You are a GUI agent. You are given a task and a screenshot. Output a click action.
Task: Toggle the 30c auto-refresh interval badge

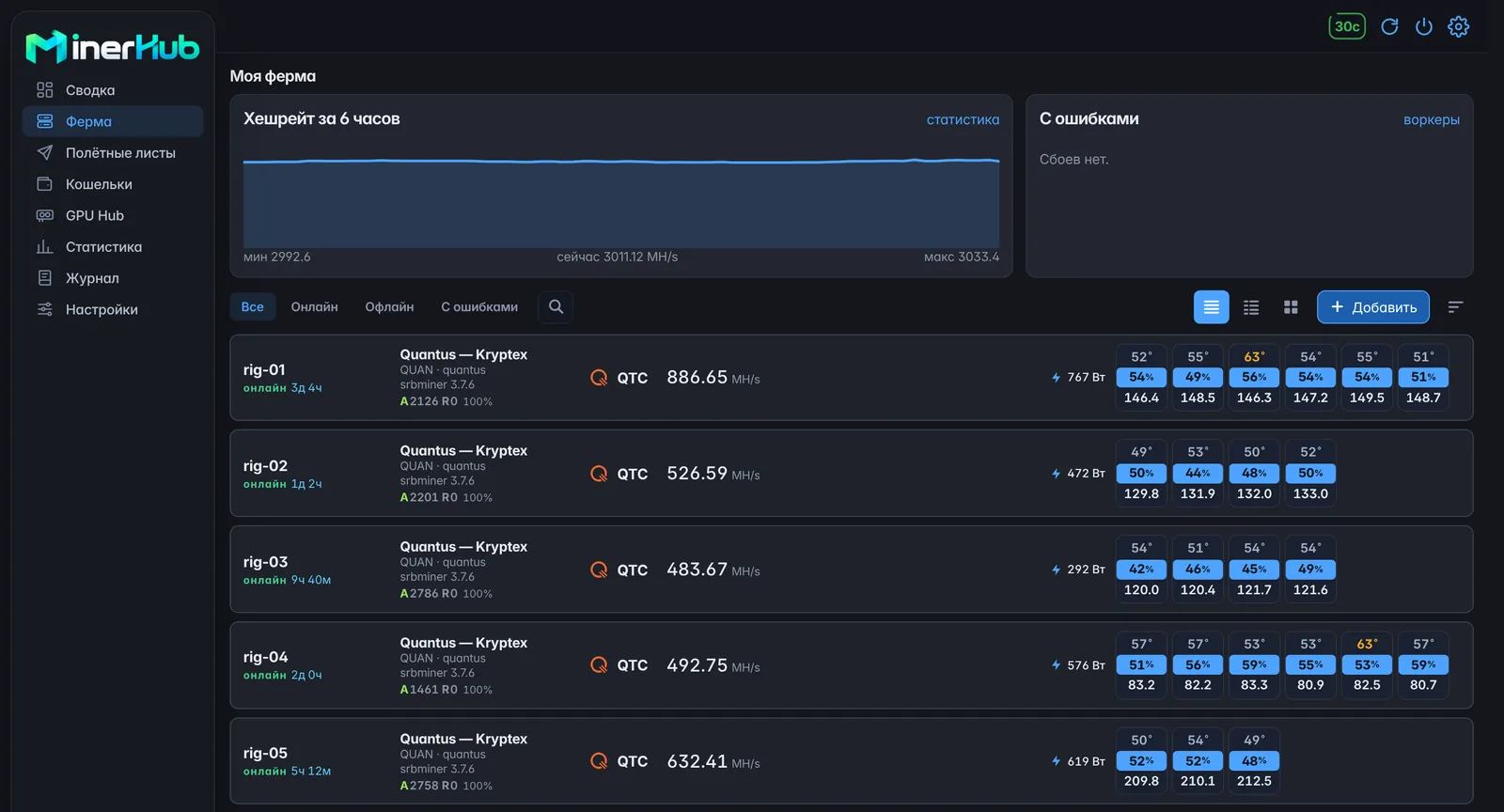pos(1347,26)
